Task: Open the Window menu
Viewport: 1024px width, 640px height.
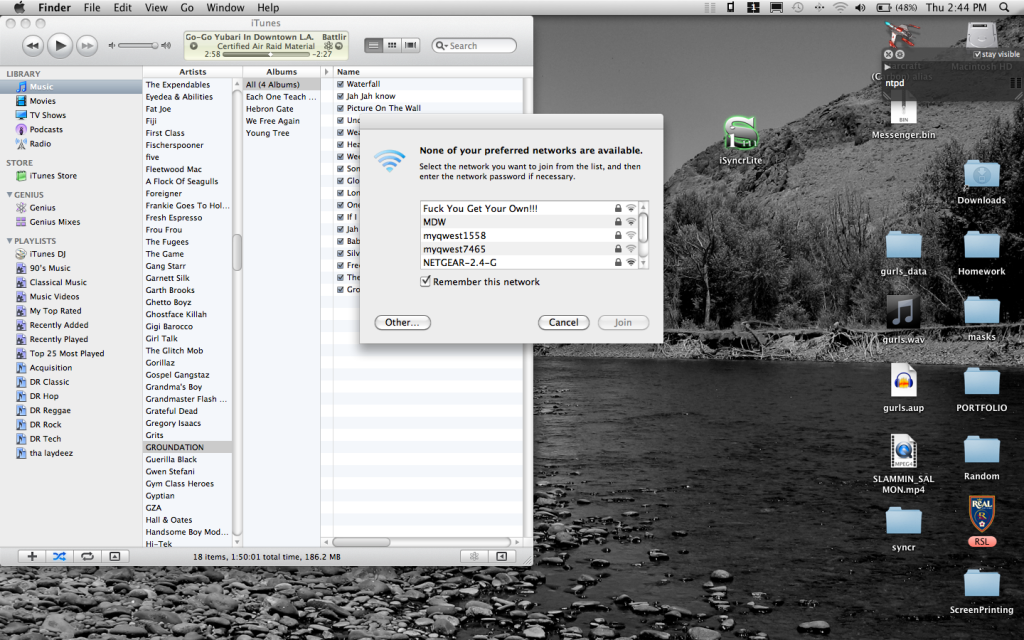Action: coord(225,7)
